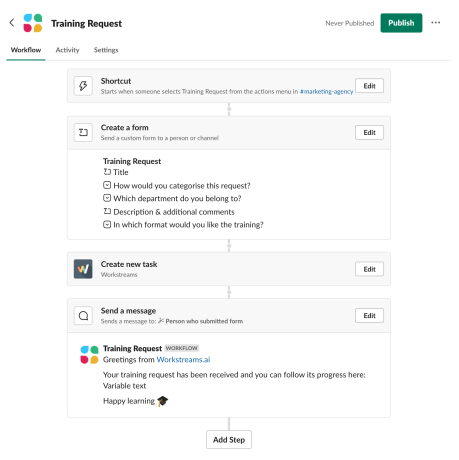Click the back arrow icon

12,23
